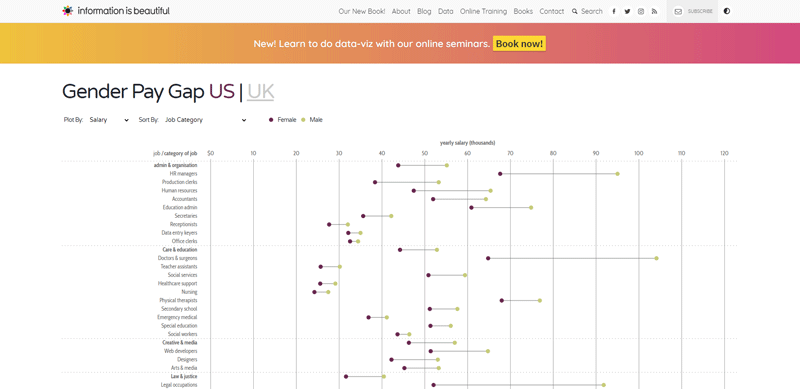The width and height of the screenshot is (800, 389).
Task: Click the Information is Beautiful logo
Action: click(x=116, y=11)
